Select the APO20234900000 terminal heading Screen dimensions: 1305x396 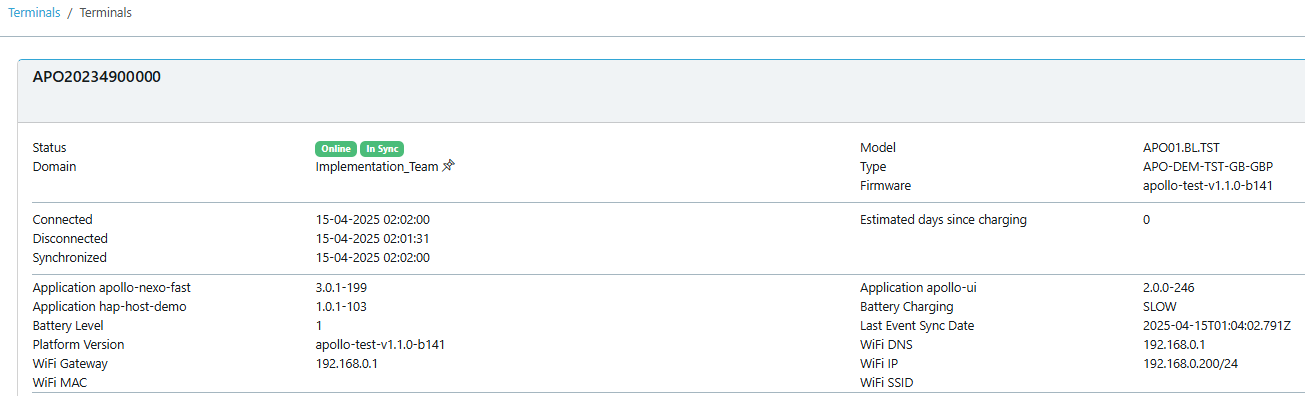[97, 77]
